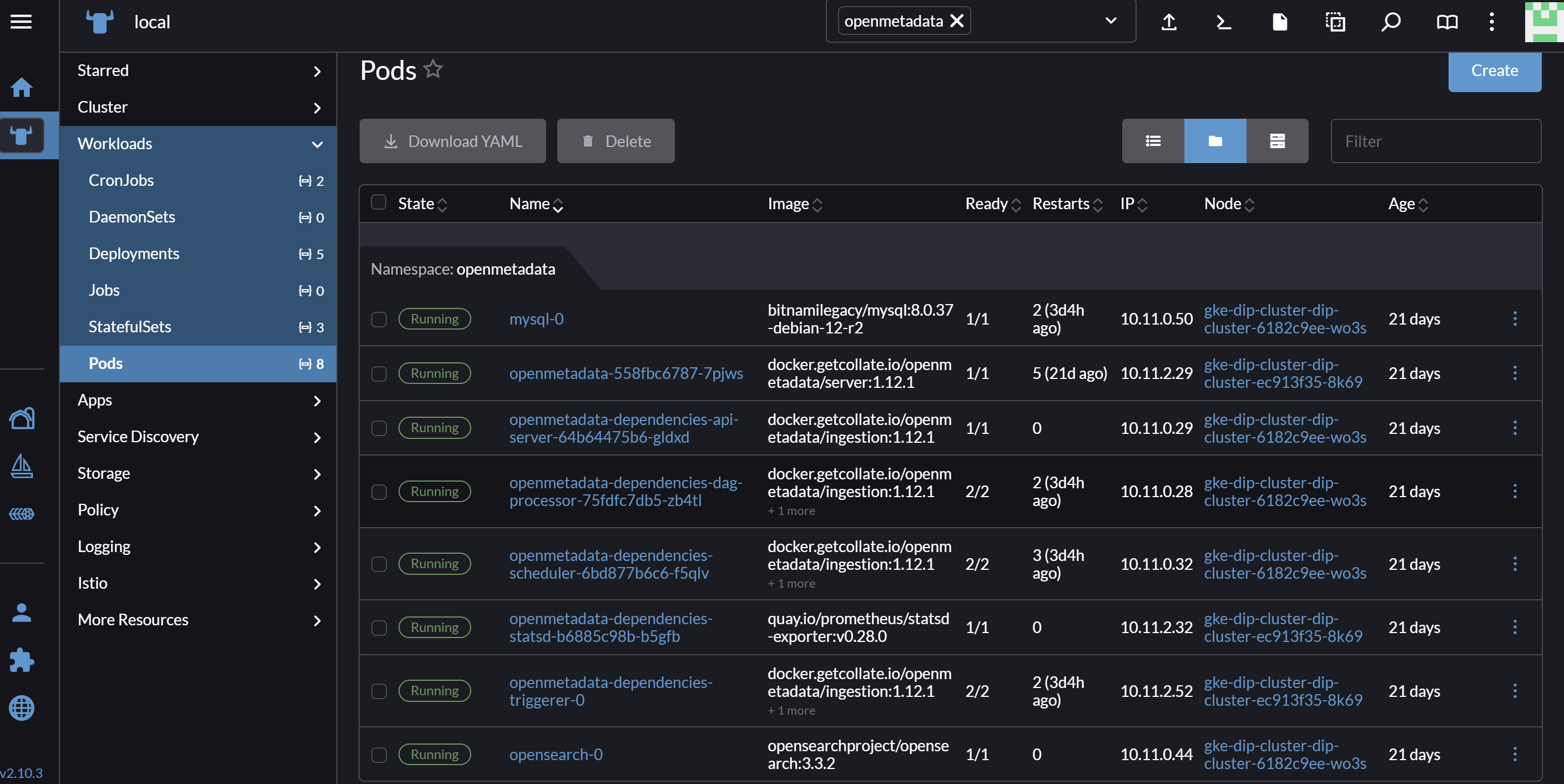
Task: Go to the Home icon in sidebar
Action: point(21,87)
